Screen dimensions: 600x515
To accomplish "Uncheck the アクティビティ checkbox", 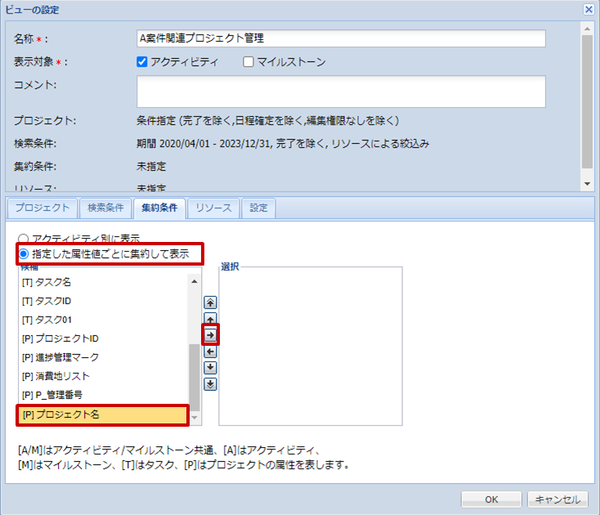I will click(x=142, y=62).
